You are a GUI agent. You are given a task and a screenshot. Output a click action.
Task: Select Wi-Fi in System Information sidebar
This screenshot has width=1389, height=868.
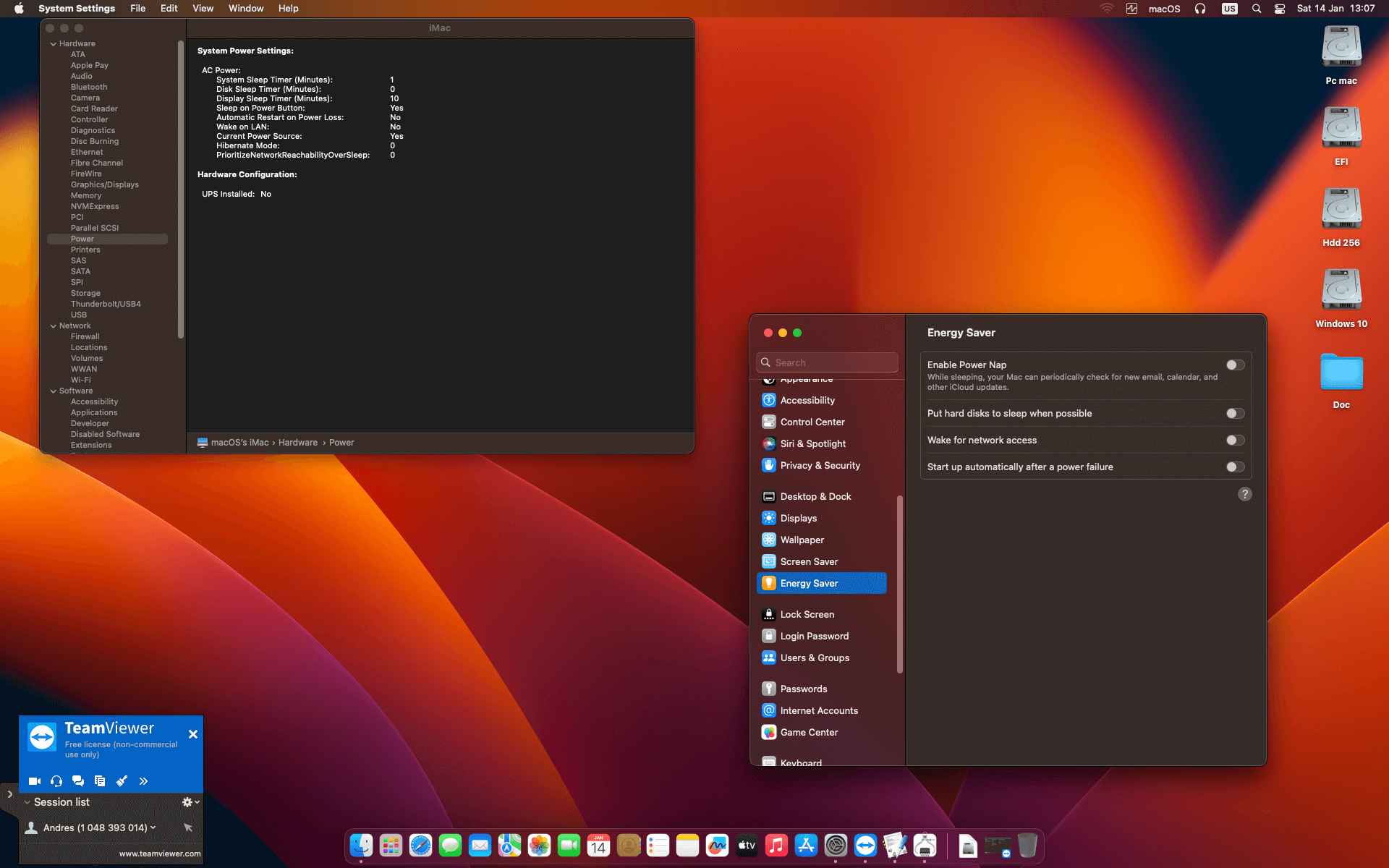81,380
